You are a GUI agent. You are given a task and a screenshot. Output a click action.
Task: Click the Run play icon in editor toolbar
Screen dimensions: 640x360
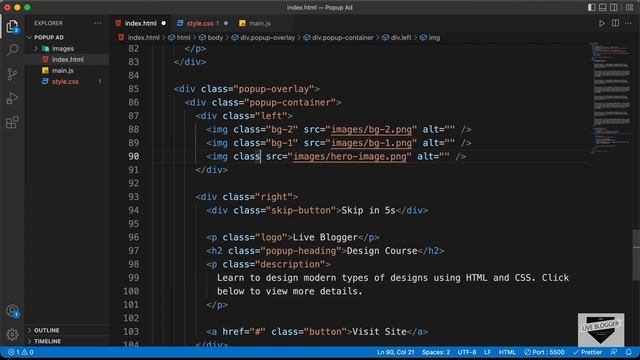[602, 23]
